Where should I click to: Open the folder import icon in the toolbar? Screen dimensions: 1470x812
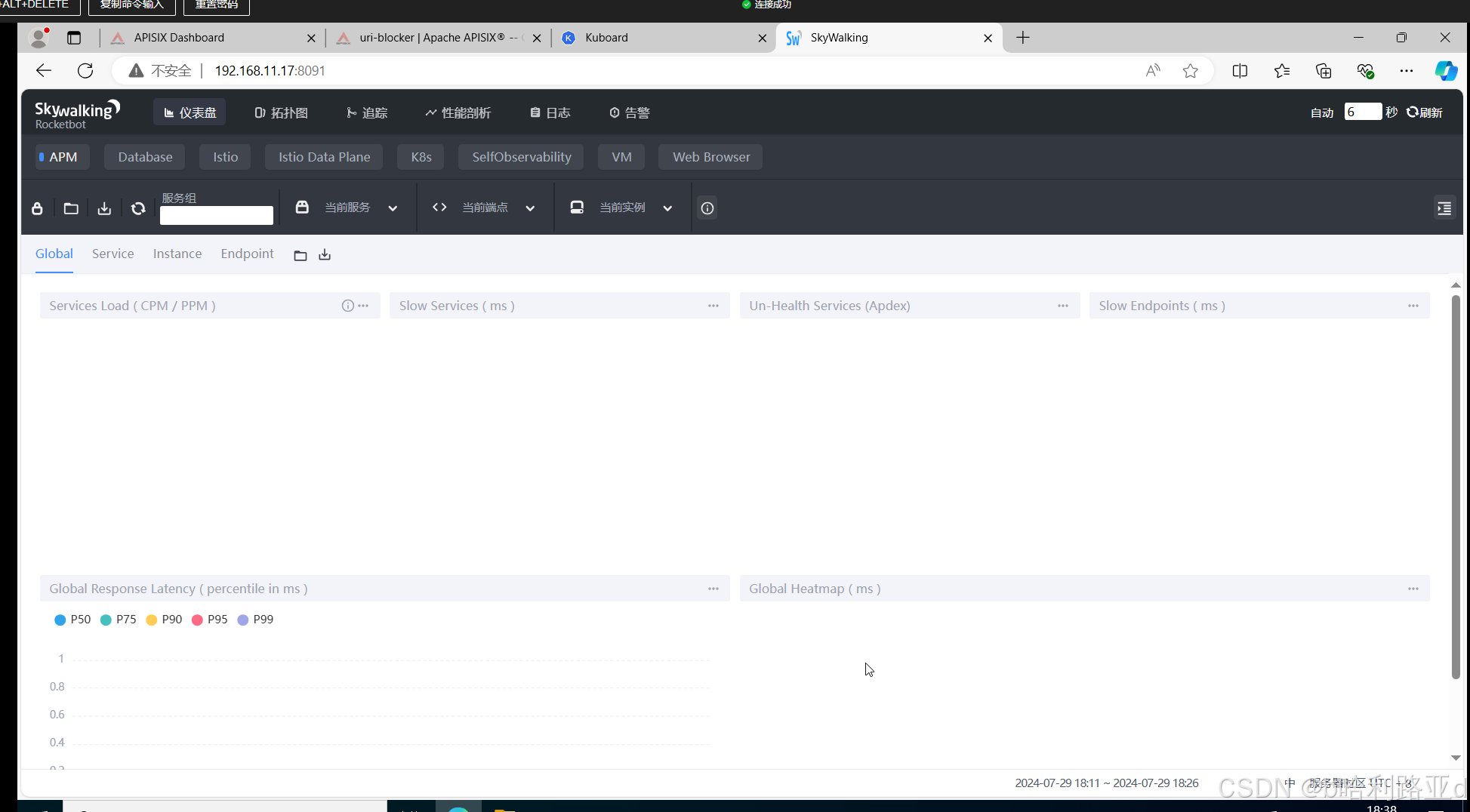(71, 208)
